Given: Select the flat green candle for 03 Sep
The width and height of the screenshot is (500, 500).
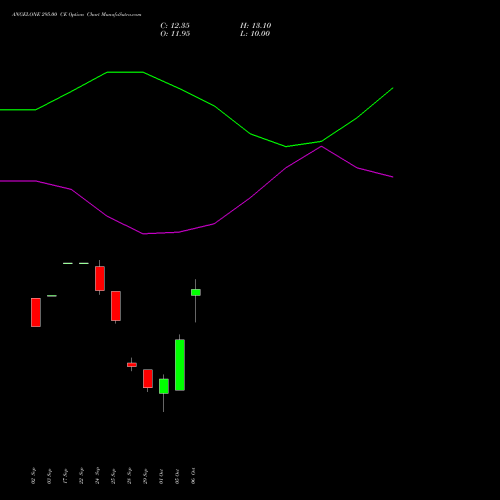Looking at the screenshot, I should coord(52,296).
